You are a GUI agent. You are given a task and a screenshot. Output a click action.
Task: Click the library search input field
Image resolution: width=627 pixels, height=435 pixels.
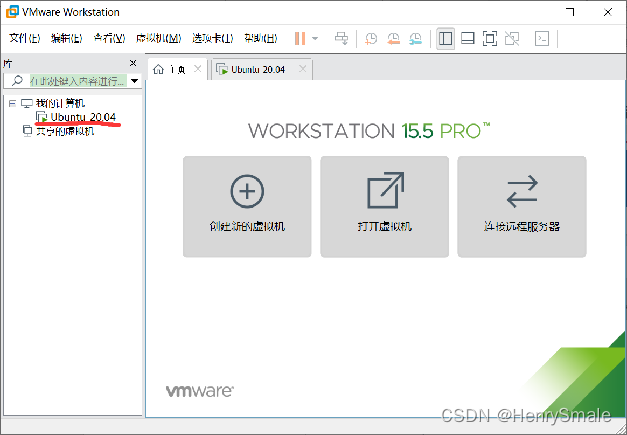(x=78, y=81)
